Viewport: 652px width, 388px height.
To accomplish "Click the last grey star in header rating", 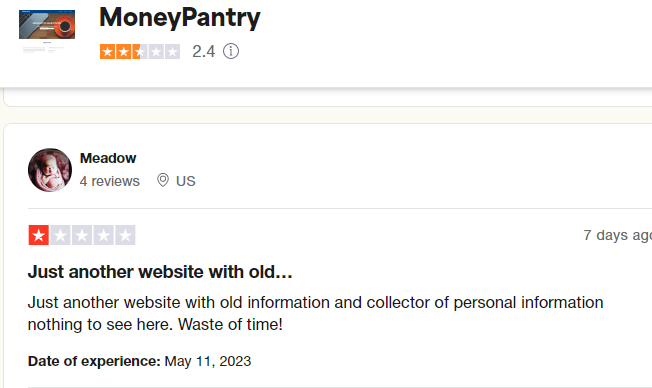I will [x=172, y=52].
